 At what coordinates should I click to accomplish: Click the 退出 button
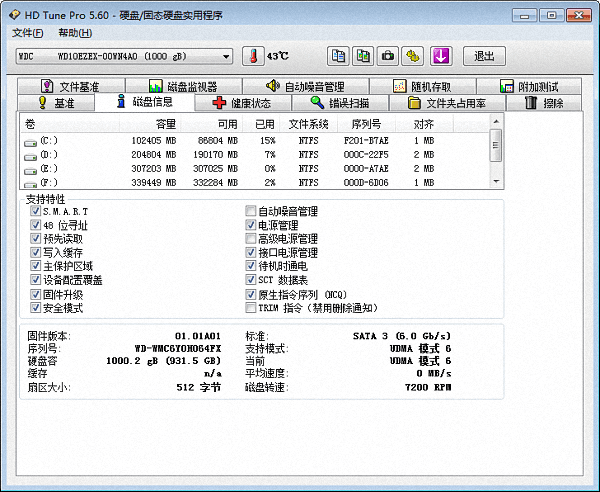click(484, 56)
